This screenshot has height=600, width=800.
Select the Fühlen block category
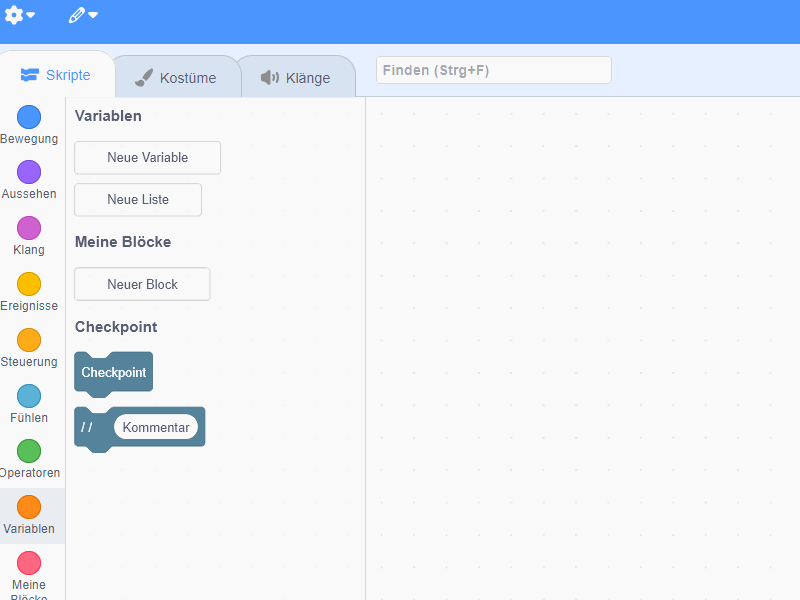click(x=29, y=404)
